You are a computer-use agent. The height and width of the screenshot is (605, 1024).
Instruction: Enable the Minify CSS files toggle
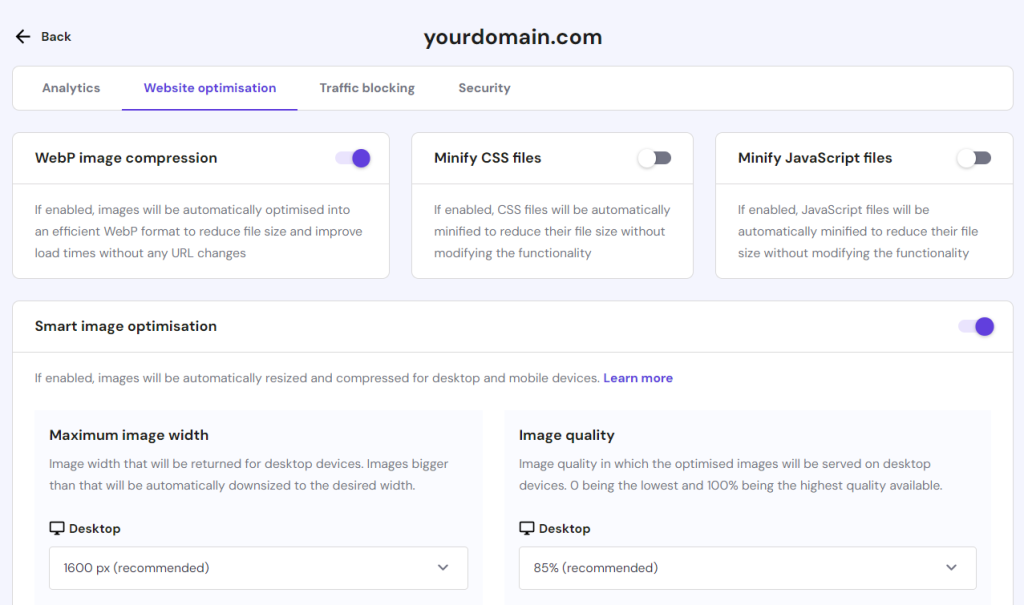coord(656,157)
